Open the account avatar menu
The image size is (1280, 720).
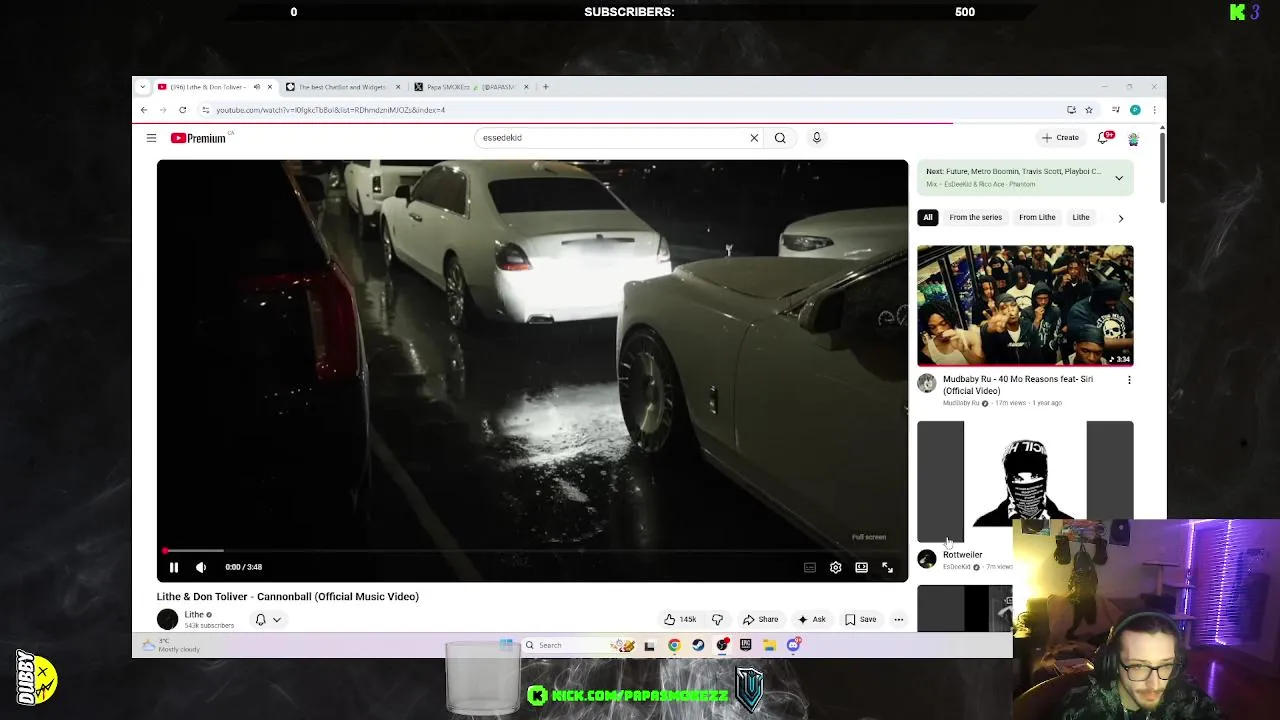(1133, 138)
